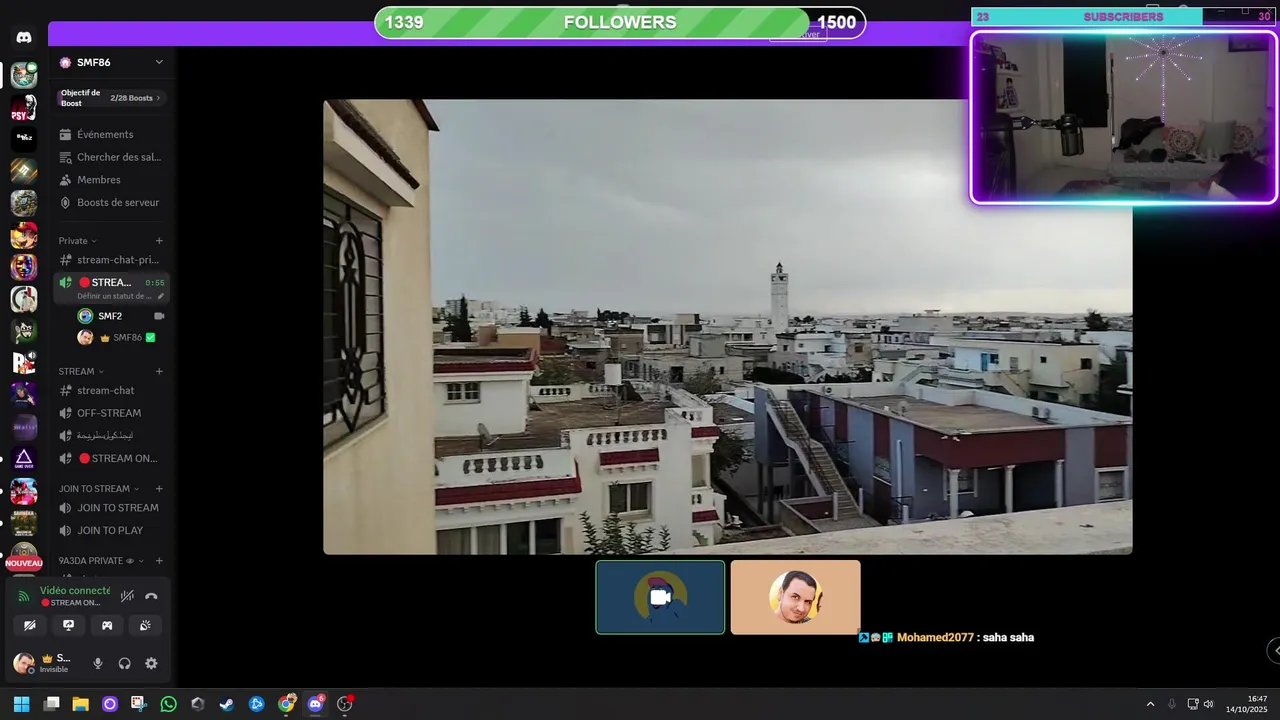Image resolution: width=1280 pixels, height=720 pixels.
Task: Open WhatsApp from the taskbar
Action: 168,704
